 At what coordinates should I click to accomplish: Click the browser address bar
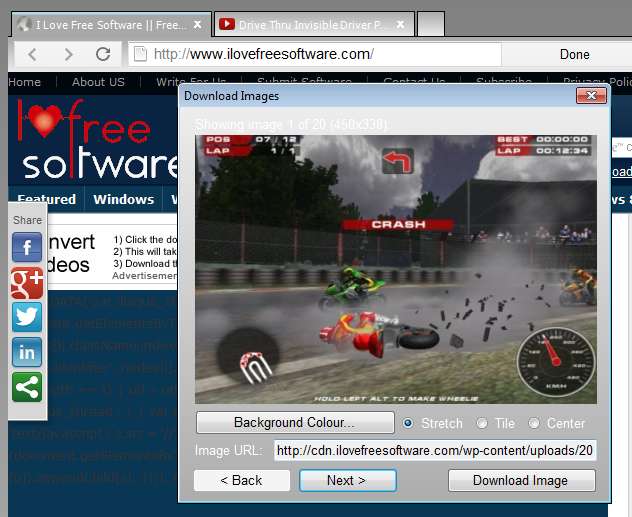click(x=314, y=54)
